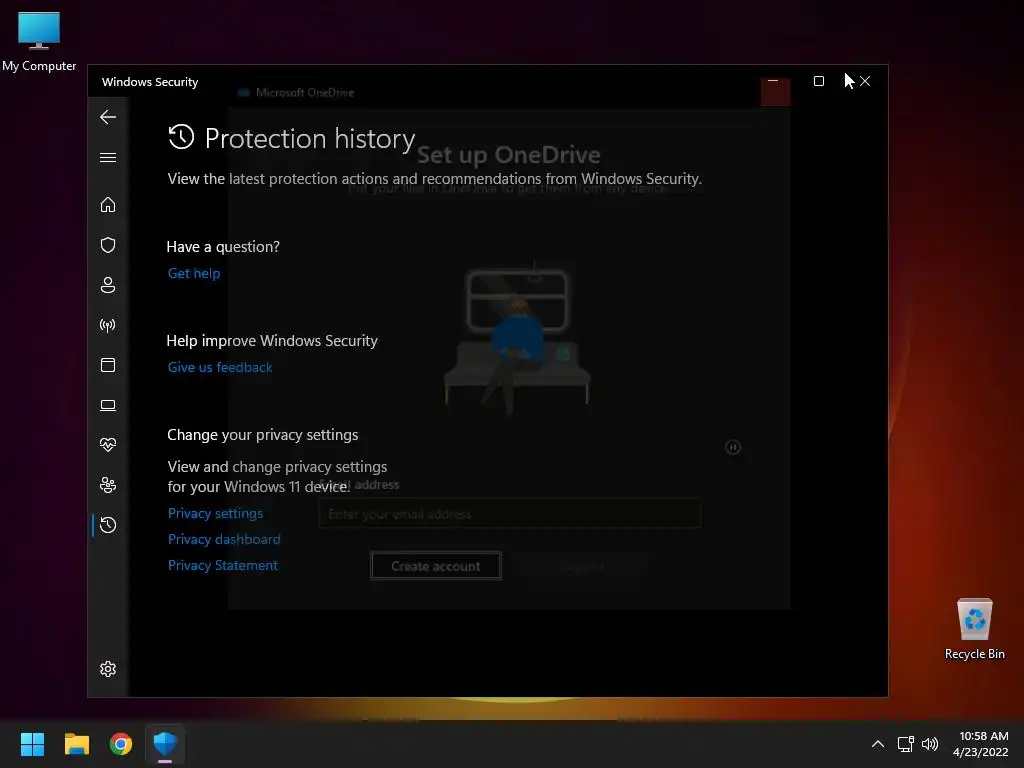Open the Privacy dashboard link
1024x768 pixels.
click(224, 539)
